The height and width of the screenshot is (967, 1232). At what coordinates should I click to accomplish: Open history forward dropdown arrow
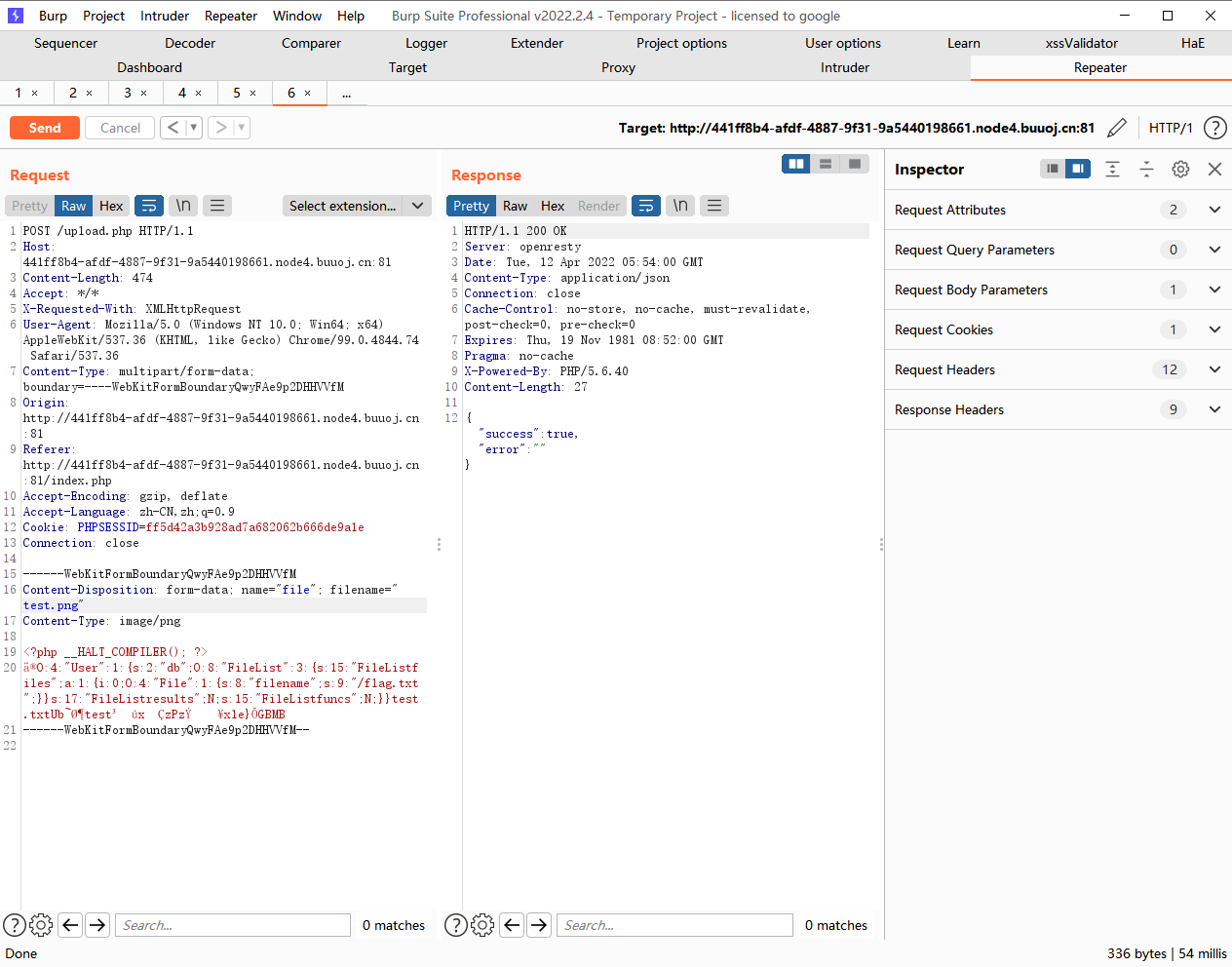click(242, 128)
